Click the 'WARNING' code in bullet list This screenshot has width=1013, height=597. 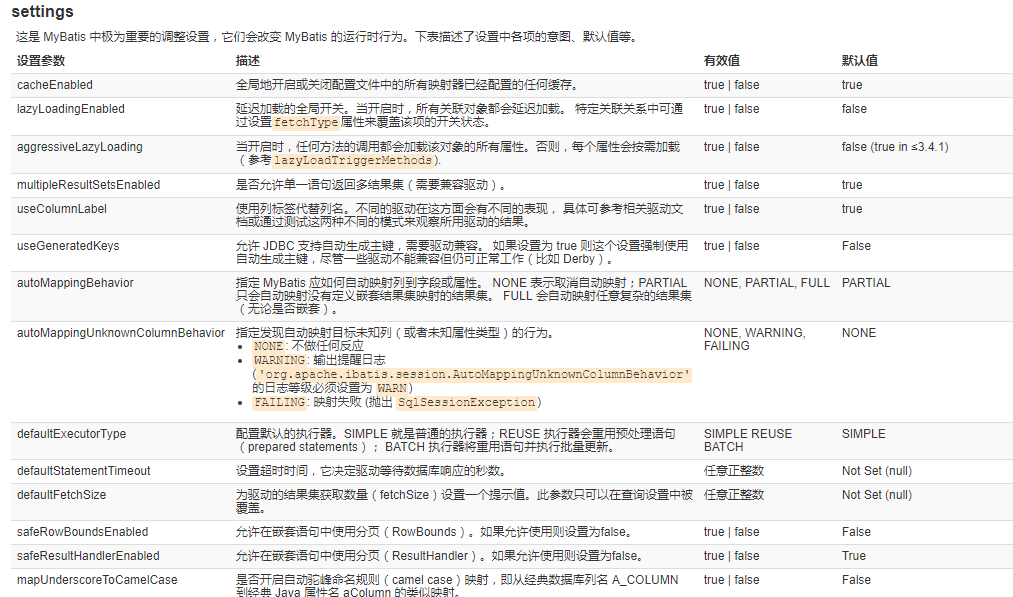point(280,360)
